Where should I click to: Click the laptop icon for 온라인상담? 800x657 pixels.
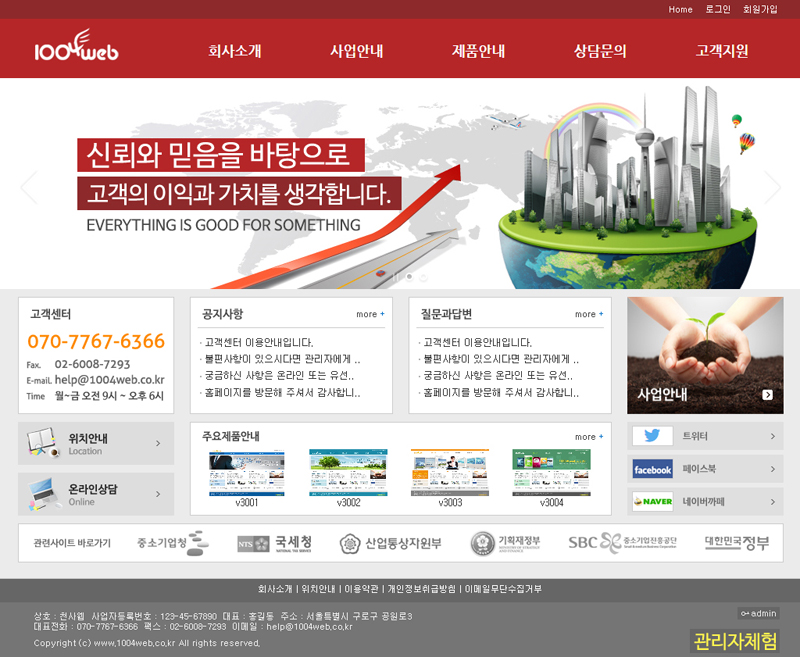(x=42, y=494)
